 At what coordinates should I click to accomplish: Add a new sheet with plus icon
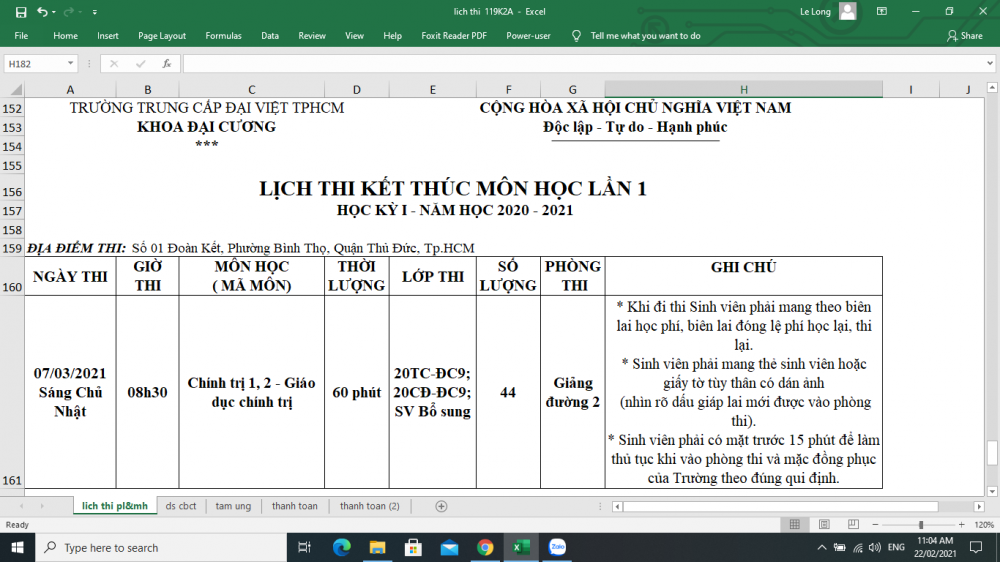[x=441, y=506]
